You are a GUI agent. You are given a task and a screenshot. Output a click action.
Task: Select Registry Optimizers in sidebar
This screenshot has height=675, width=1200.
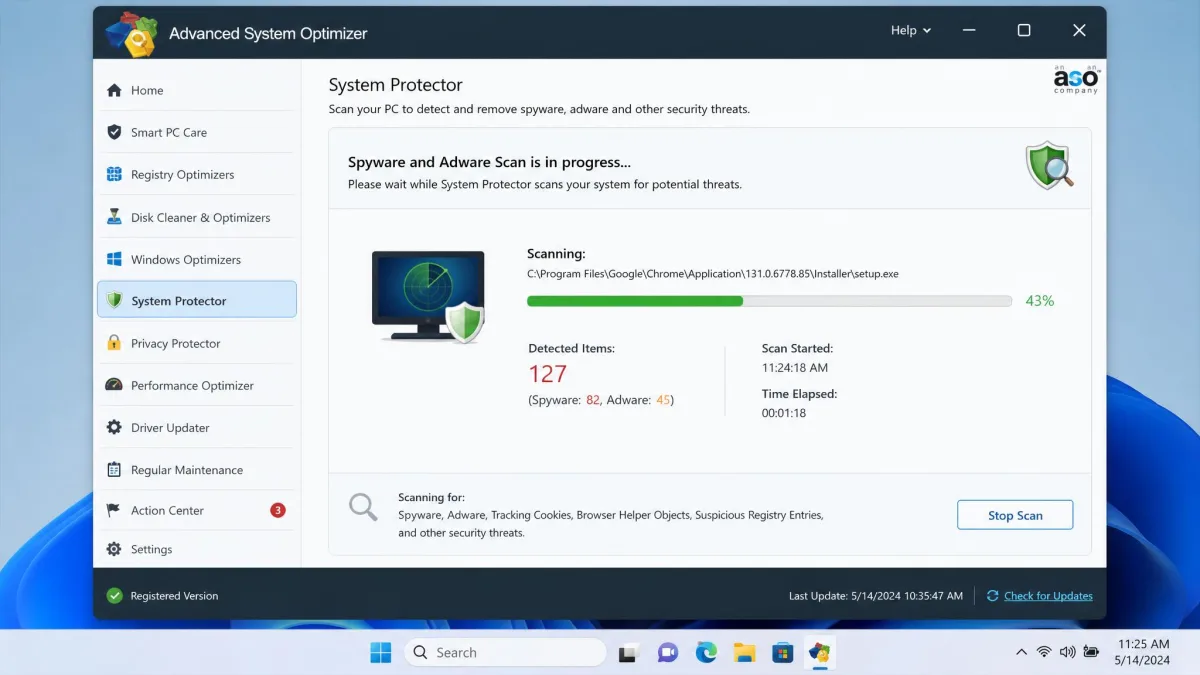point(197,174)
